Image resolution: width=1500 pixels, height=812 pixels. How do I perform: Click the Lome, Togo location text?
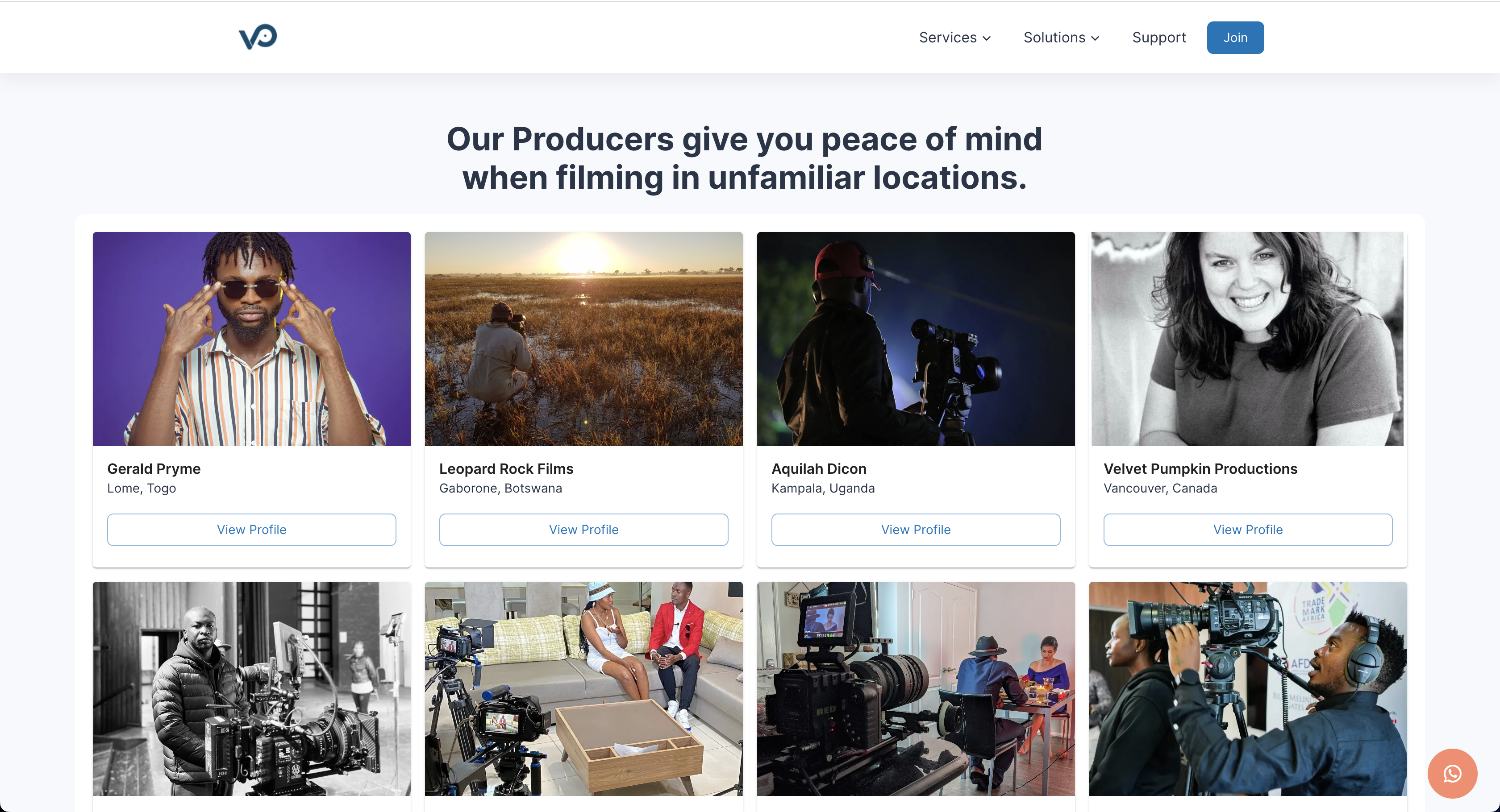[142, 489]
